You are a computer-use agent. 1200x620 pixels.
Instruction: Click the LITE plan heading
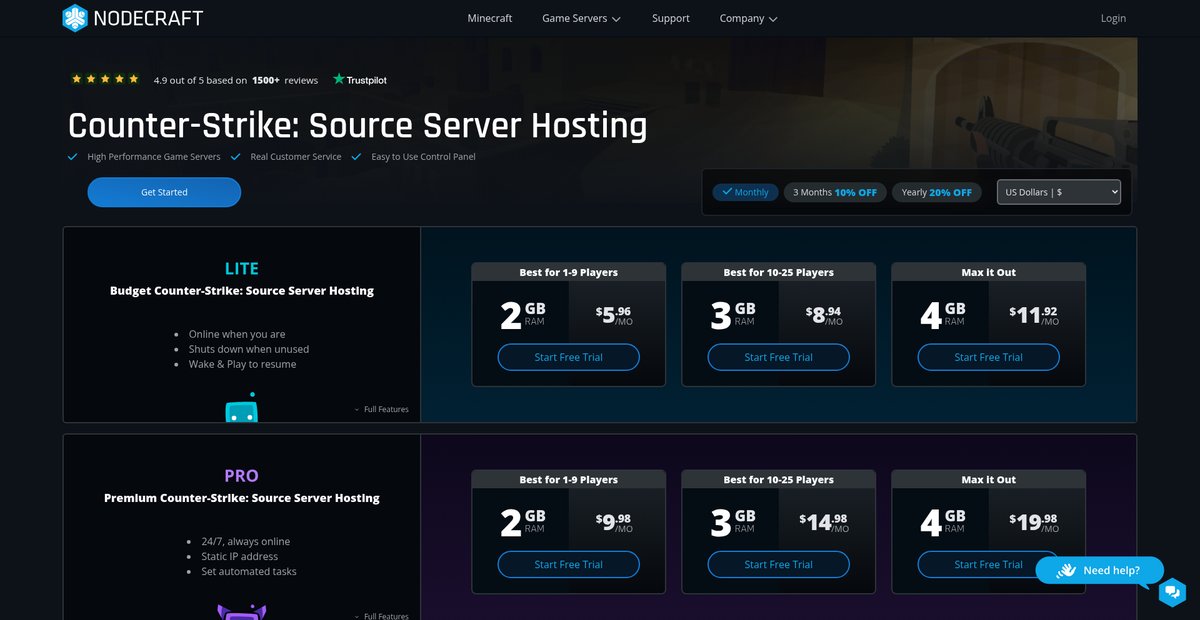tap(242, 268)
